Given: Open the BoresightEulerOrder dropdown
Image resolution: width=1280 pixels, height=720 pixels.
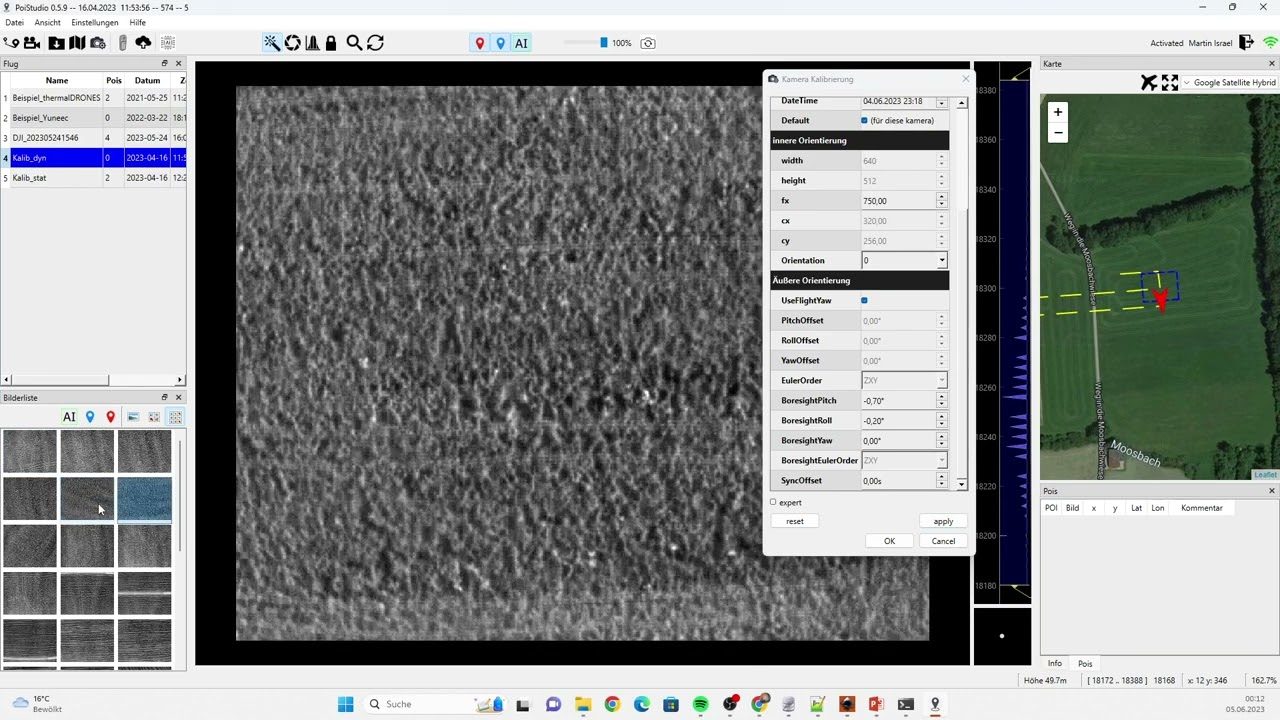Looking at the screenshot, I should 904,460.
